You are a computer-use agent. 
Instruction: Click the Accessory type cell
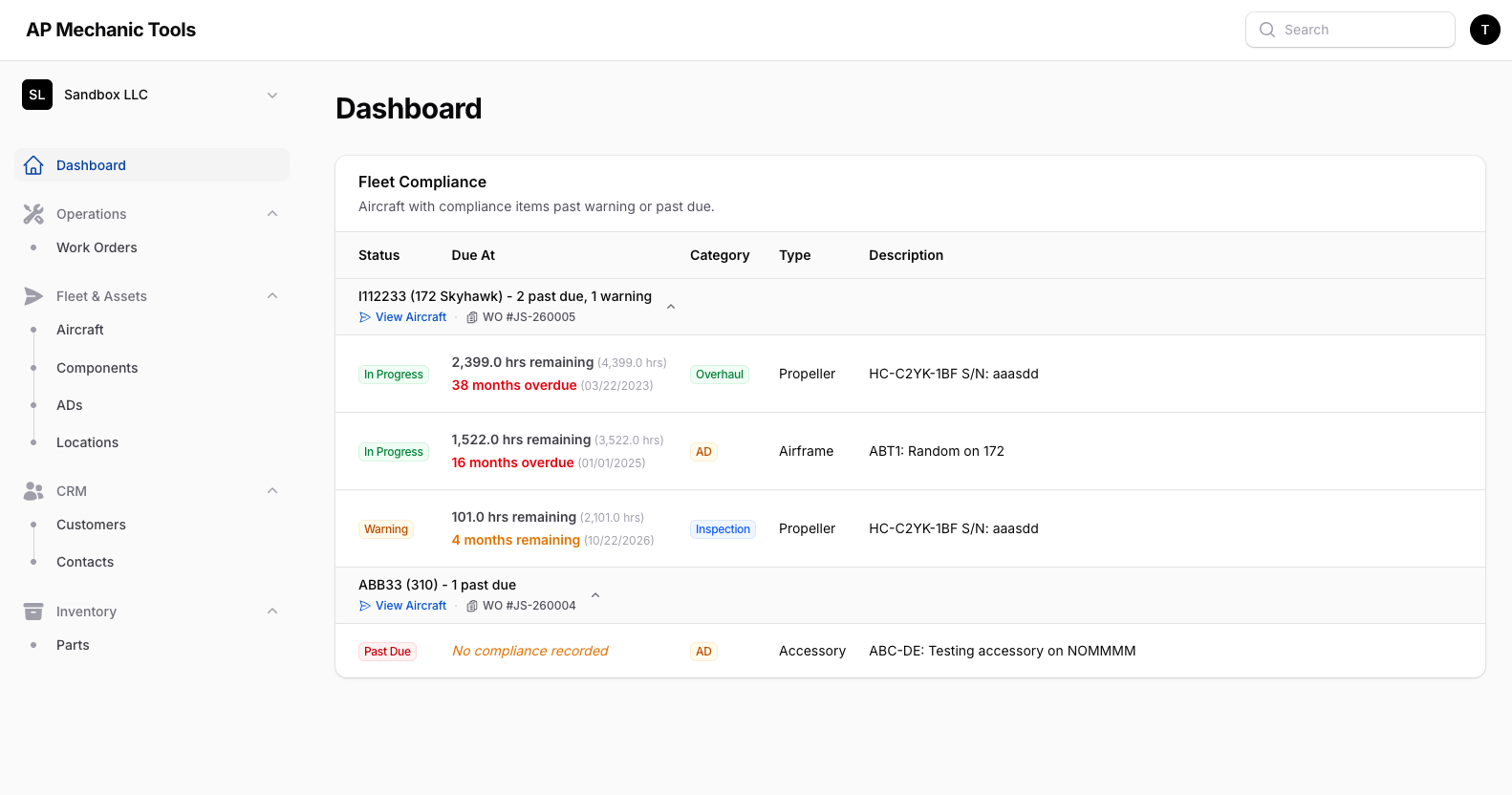coord(812,651)
